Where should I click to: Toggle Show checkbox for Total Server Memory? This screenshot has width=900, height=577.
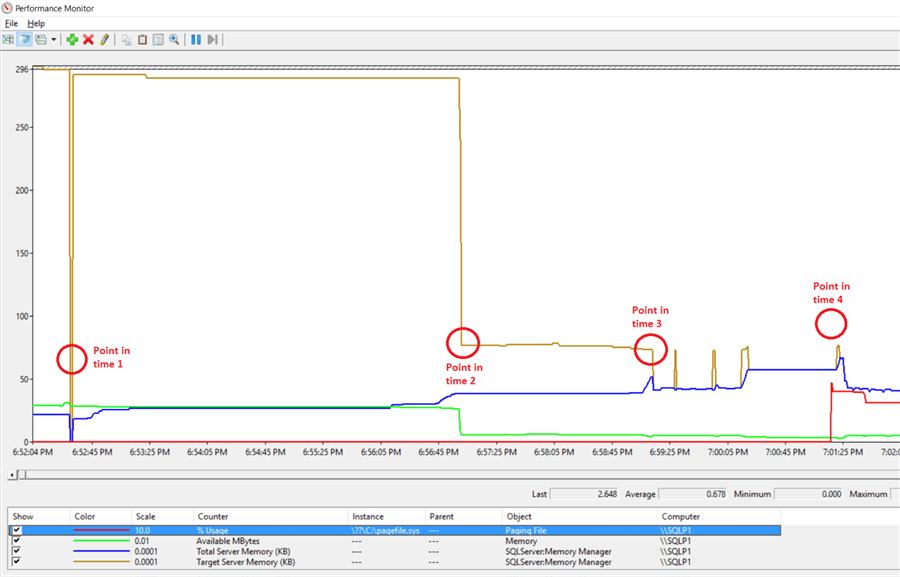click(16, 552)
